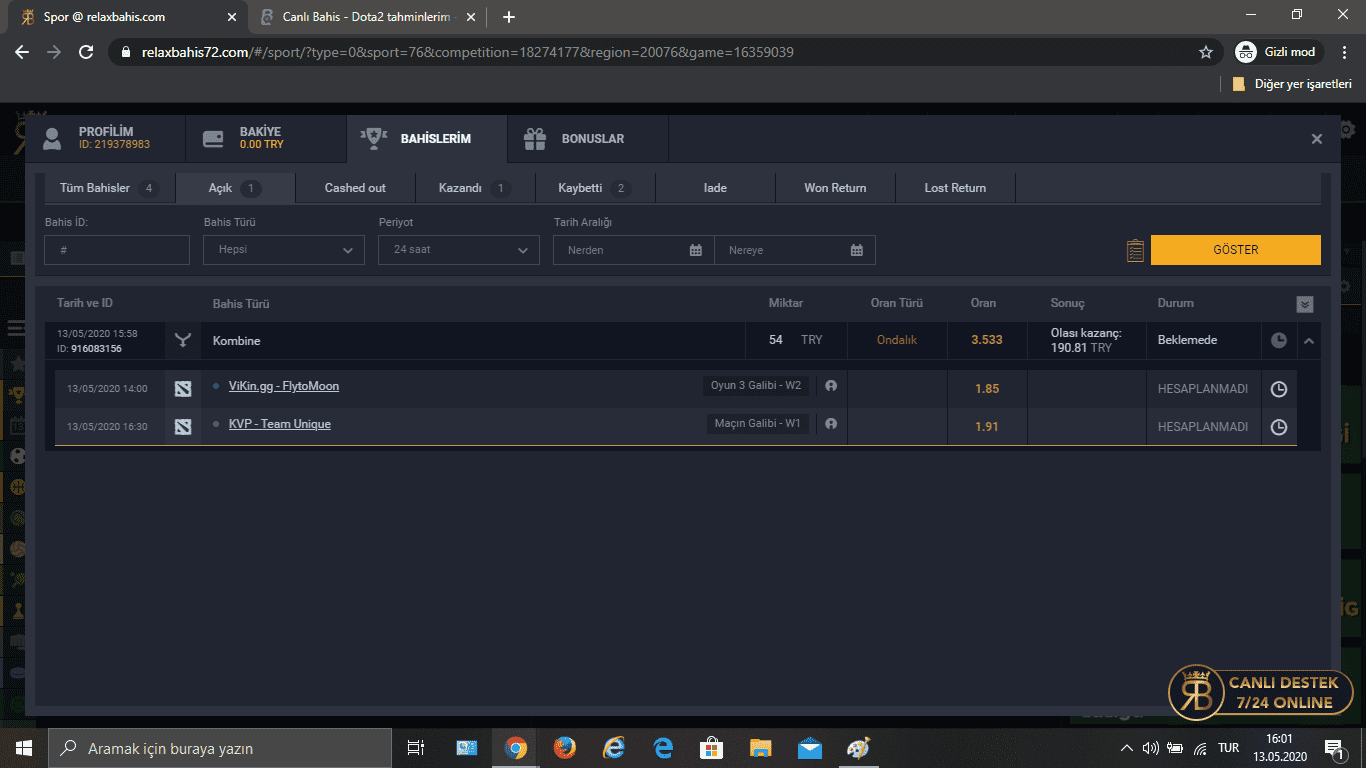Open Chrome from the taskbar

pyautogui.click(x=516, y=748)
